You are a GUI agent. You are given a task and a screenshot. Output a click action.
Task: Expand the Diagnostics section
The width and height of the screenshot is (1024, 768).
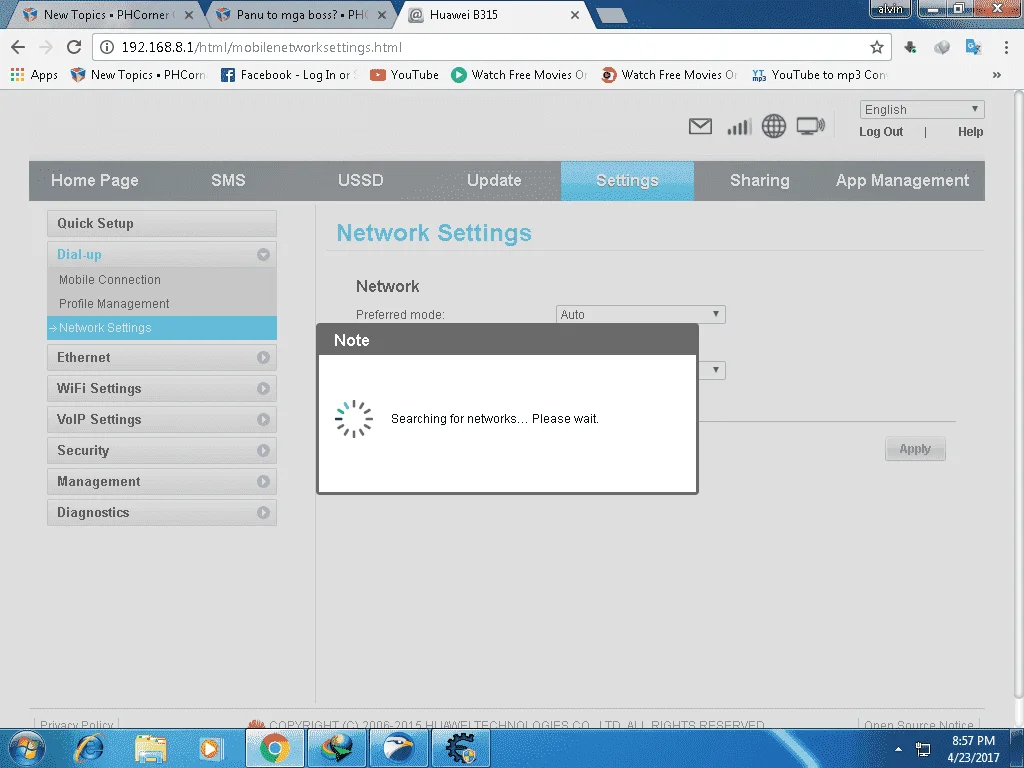(x=162, y=513)
